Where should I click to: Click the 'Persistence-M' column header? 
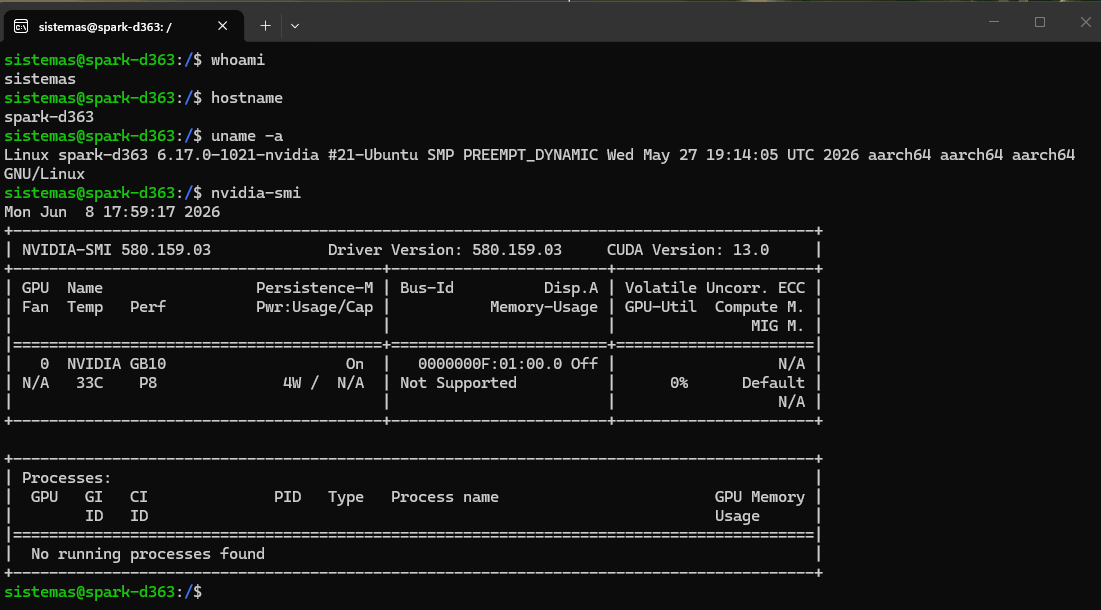(315, 288)
